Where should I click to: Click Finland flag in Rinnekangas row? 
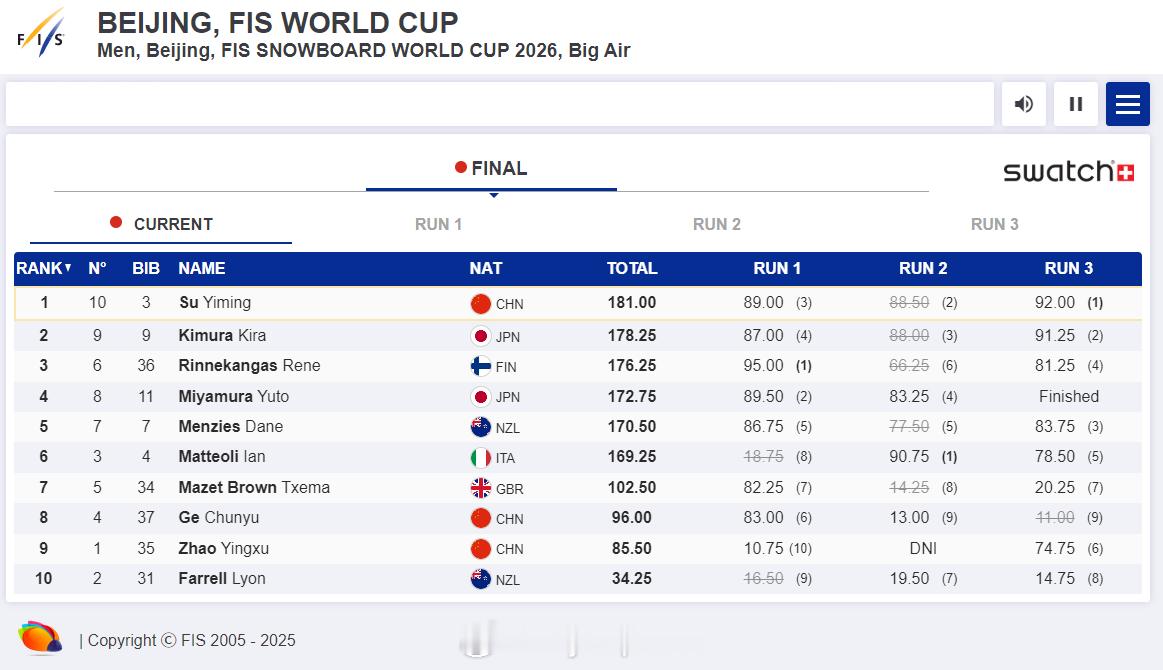[481, 366]
